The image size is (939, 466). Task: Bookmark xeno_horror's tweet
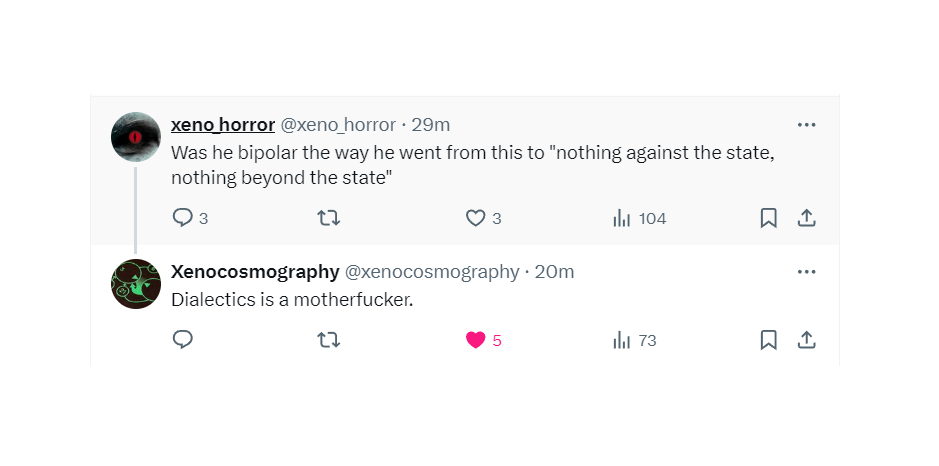(768, 218)
